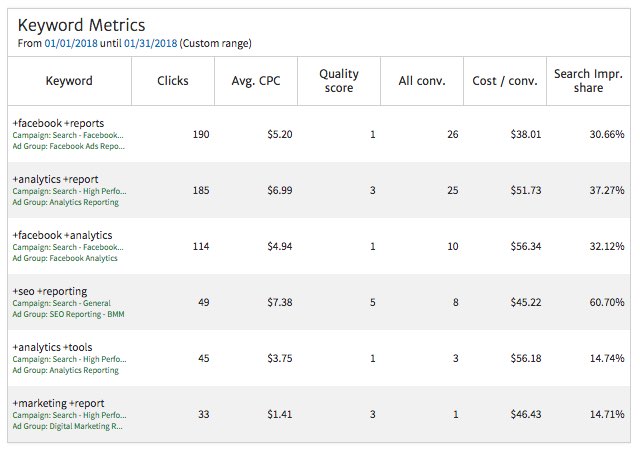Sort by the Keyword column header
Viewport: 640px width, 450px height.
click(x=69, y=81)
